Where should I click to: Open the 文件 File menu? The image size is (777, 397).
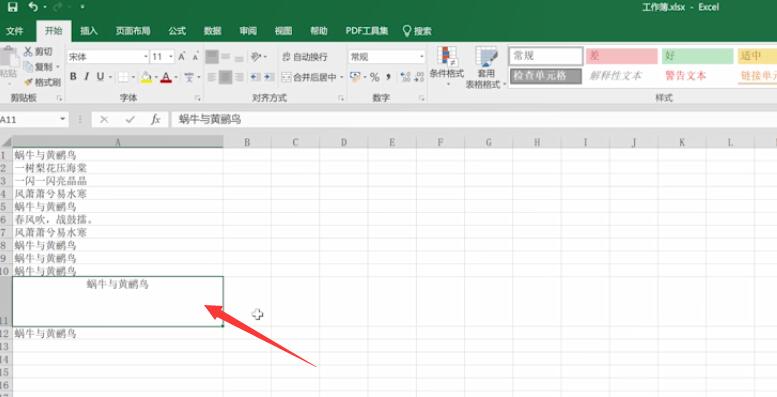click(x=15, y=31)
